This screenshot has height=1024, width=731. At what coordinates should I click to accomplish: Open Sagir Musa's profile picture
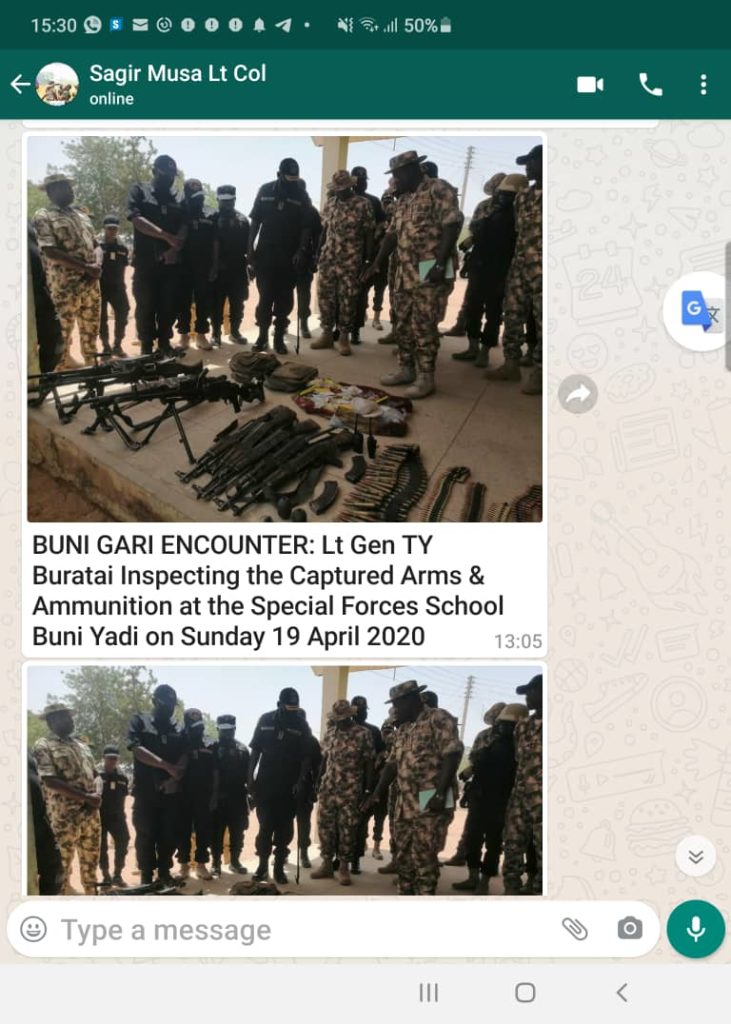(57, 84)
